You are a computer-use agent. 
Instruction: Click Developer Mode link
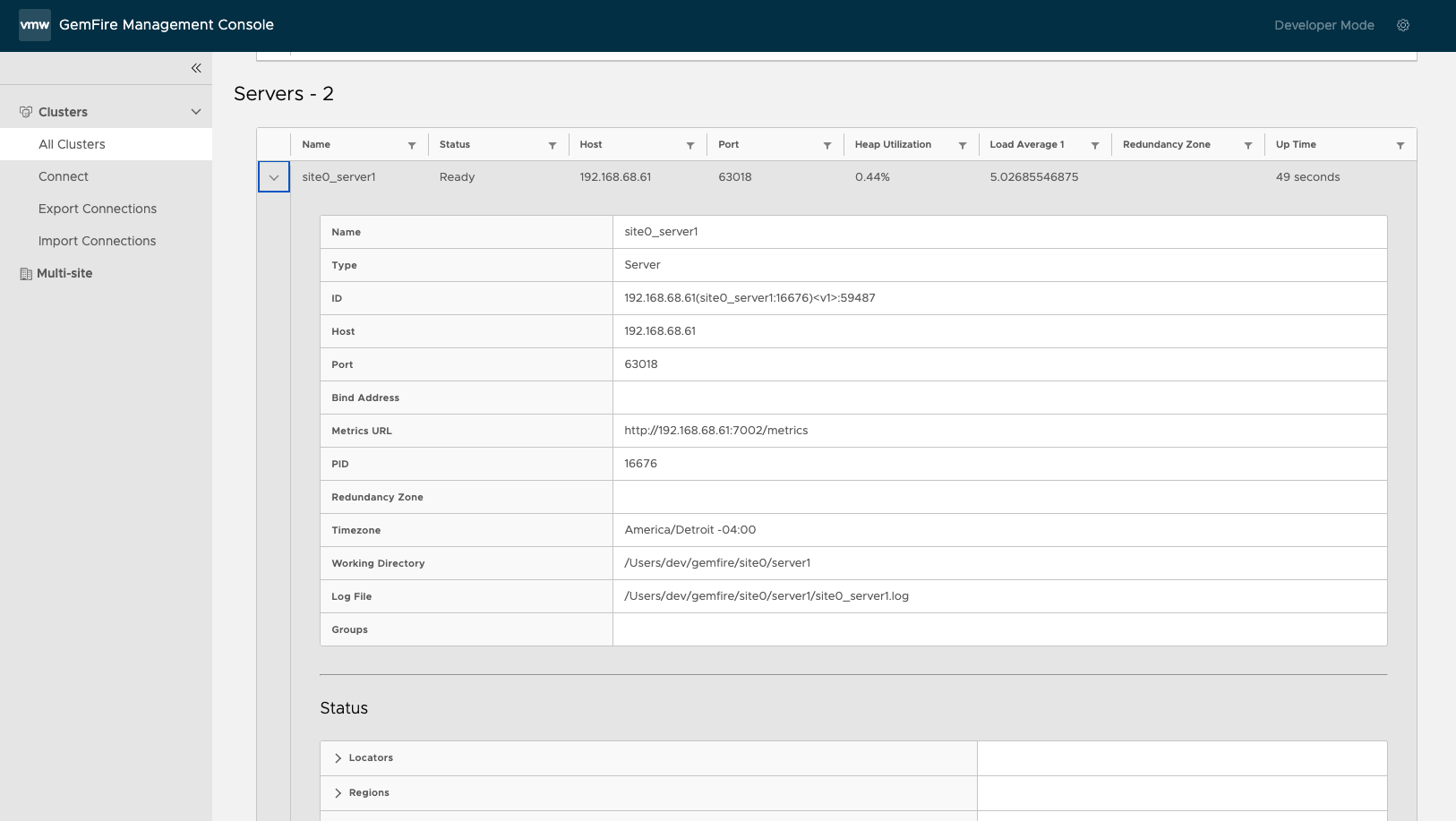tap(1323, 25)
